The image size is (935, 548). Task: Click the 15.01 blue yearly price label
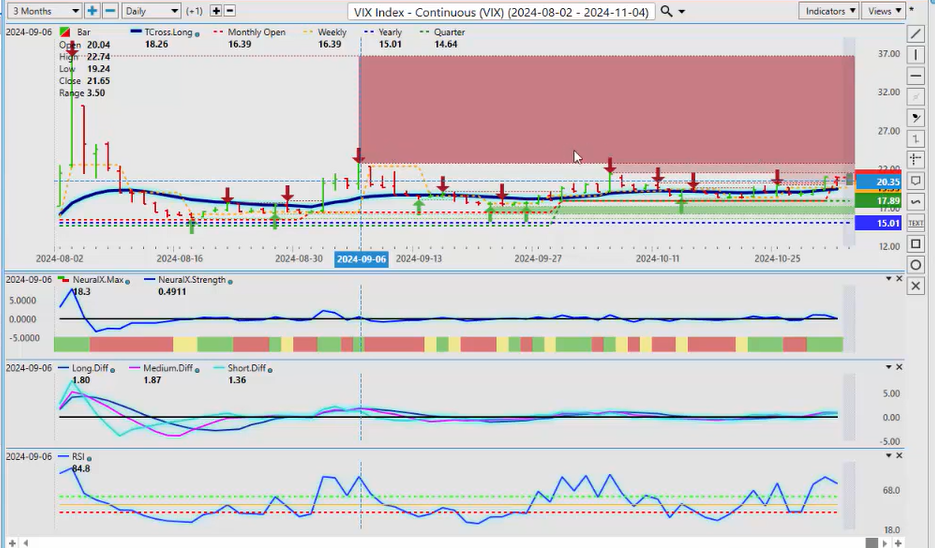[878, 223]
